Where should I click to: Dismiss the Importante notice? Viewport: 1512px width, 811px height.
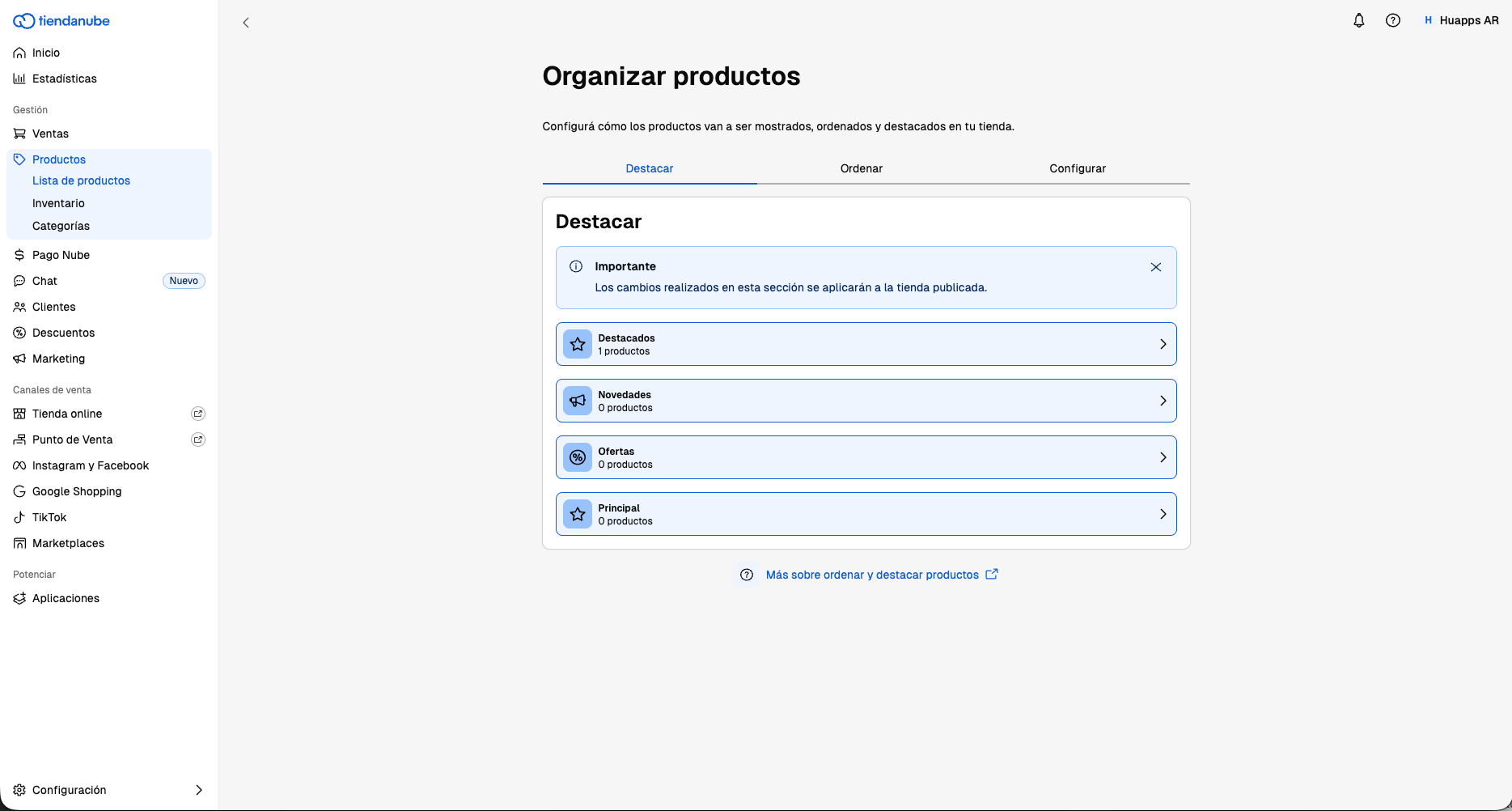pos(1156,267)
